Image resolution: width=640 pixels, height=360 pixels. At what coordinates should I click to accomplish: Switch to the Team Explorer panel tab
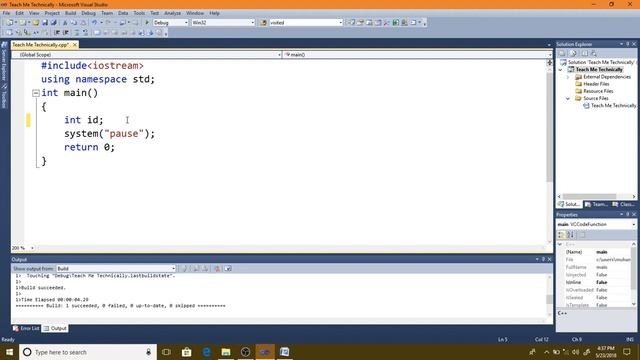(x=596, y=204)
